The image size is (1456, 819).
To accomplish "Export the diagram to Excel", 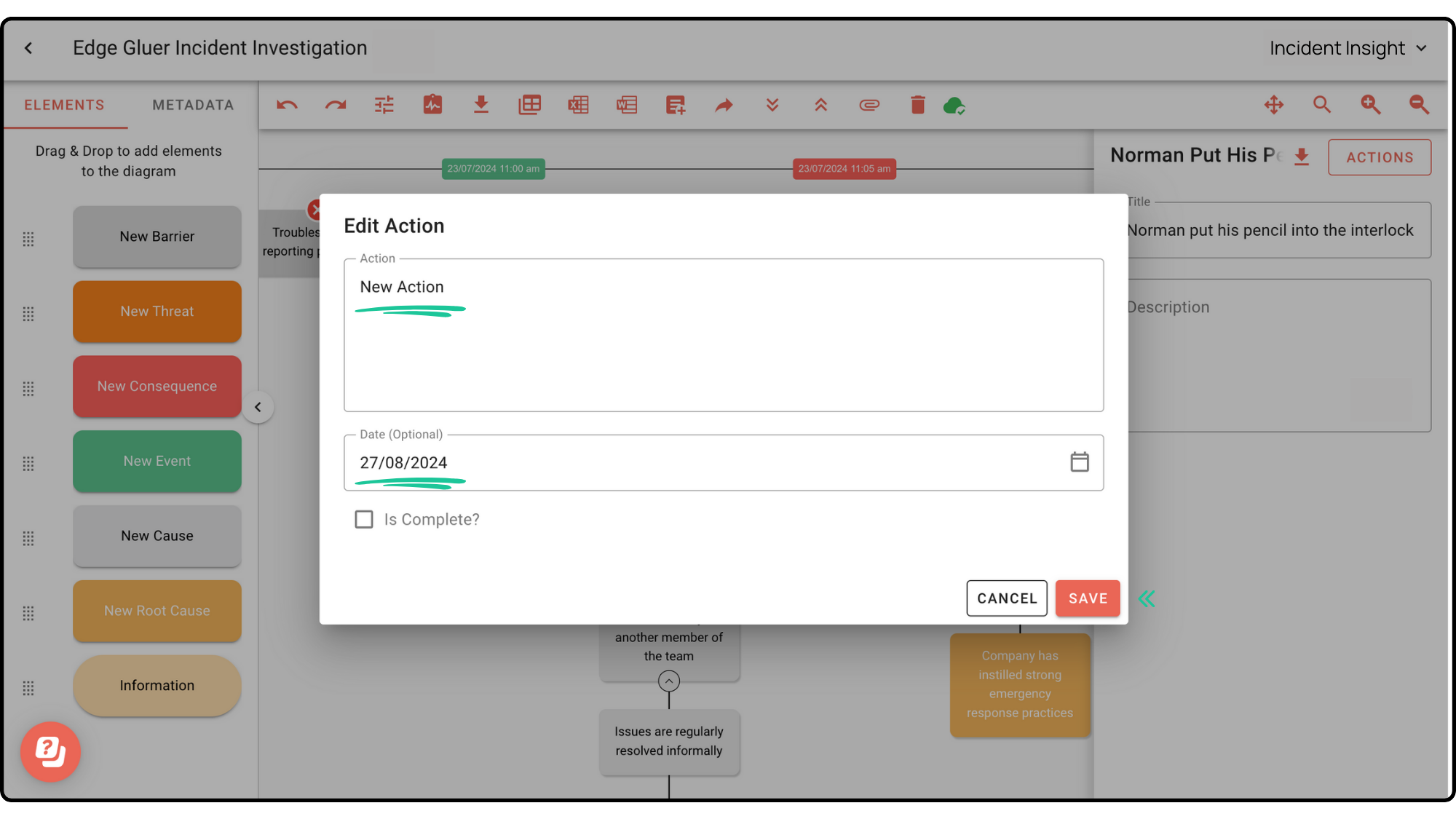I will coord(578,105).
